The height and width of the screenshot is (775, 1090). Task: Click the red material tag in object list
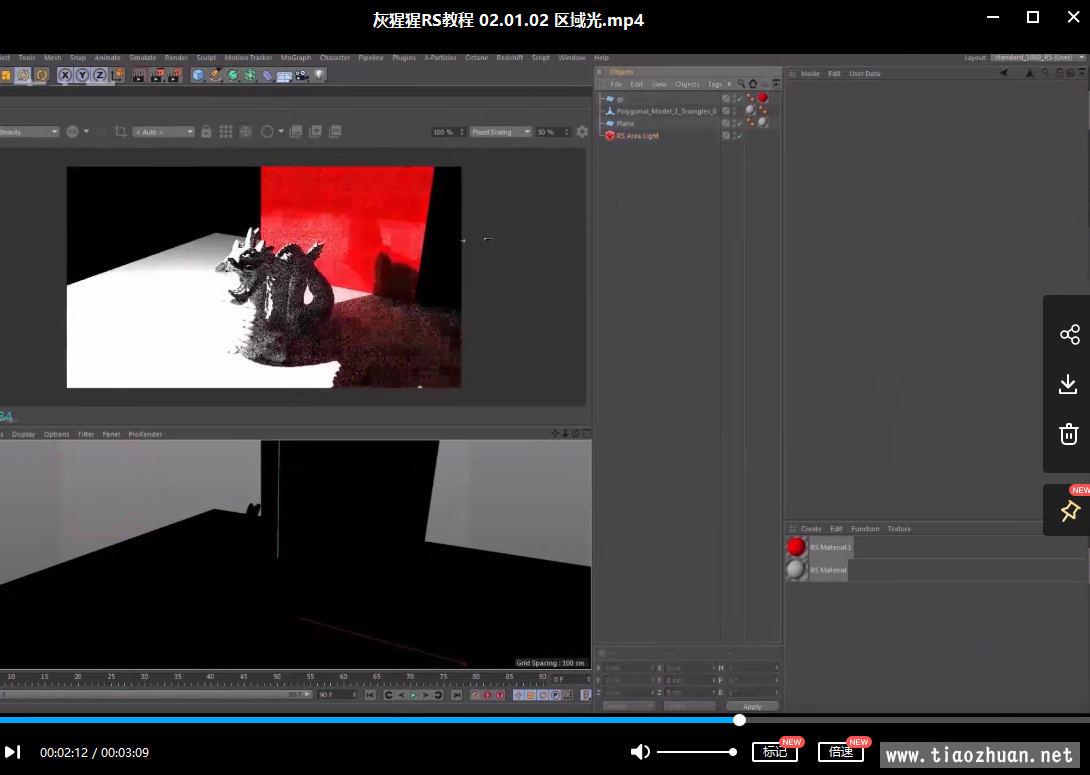(763, 98)
